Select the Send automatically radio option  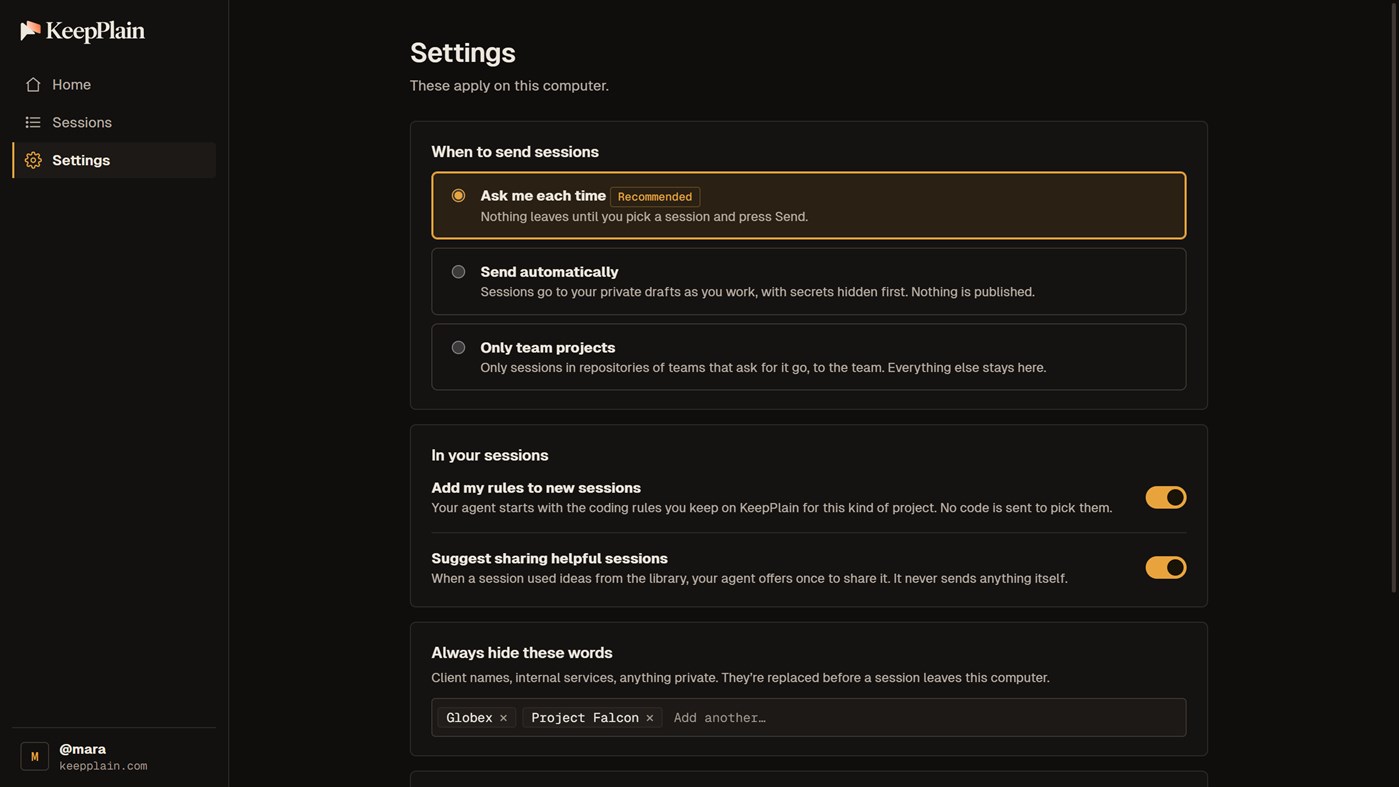pyautogui.click(x=458, y=272)
